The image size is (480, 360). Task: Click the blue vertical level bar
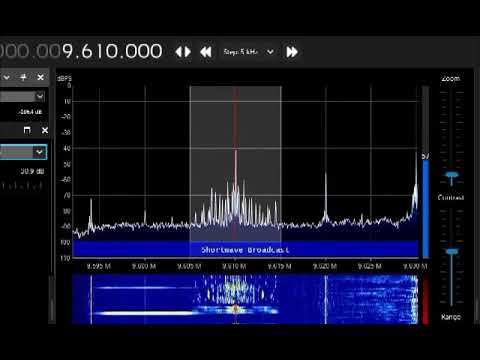point(426,207)
